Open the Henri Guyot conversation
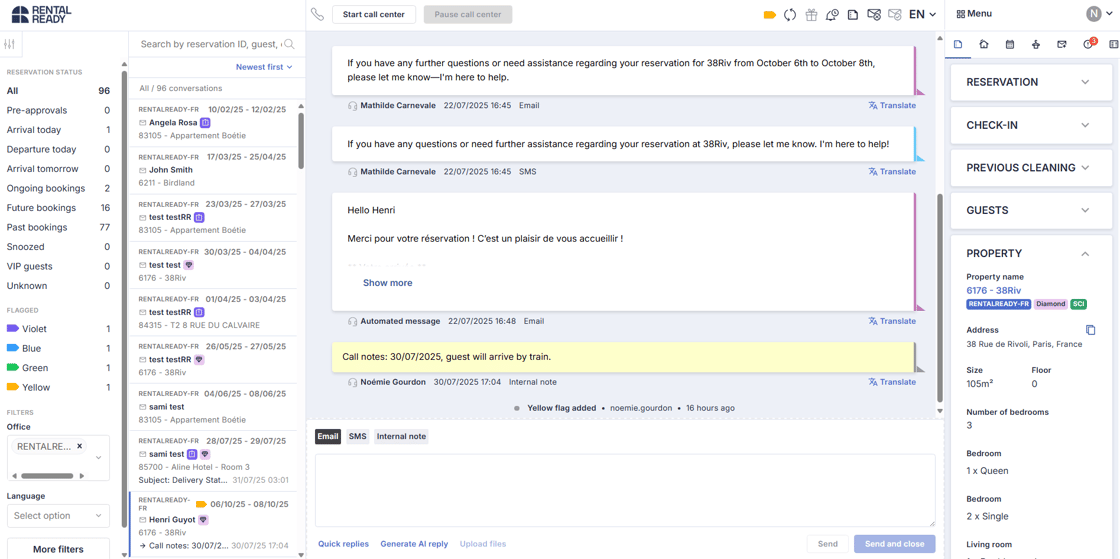 (213, 524)
